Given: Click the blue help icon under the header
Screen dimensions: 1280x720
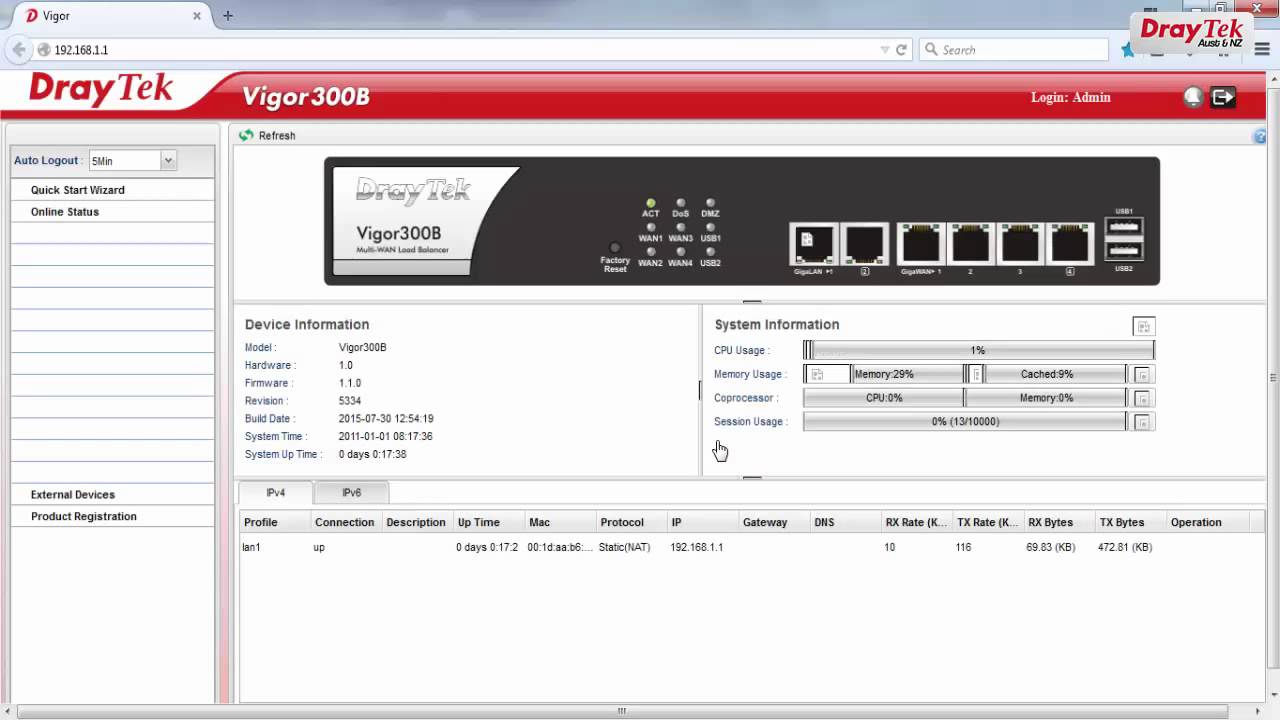Looking at the screenshot, I should click(x=1260, y=136).
